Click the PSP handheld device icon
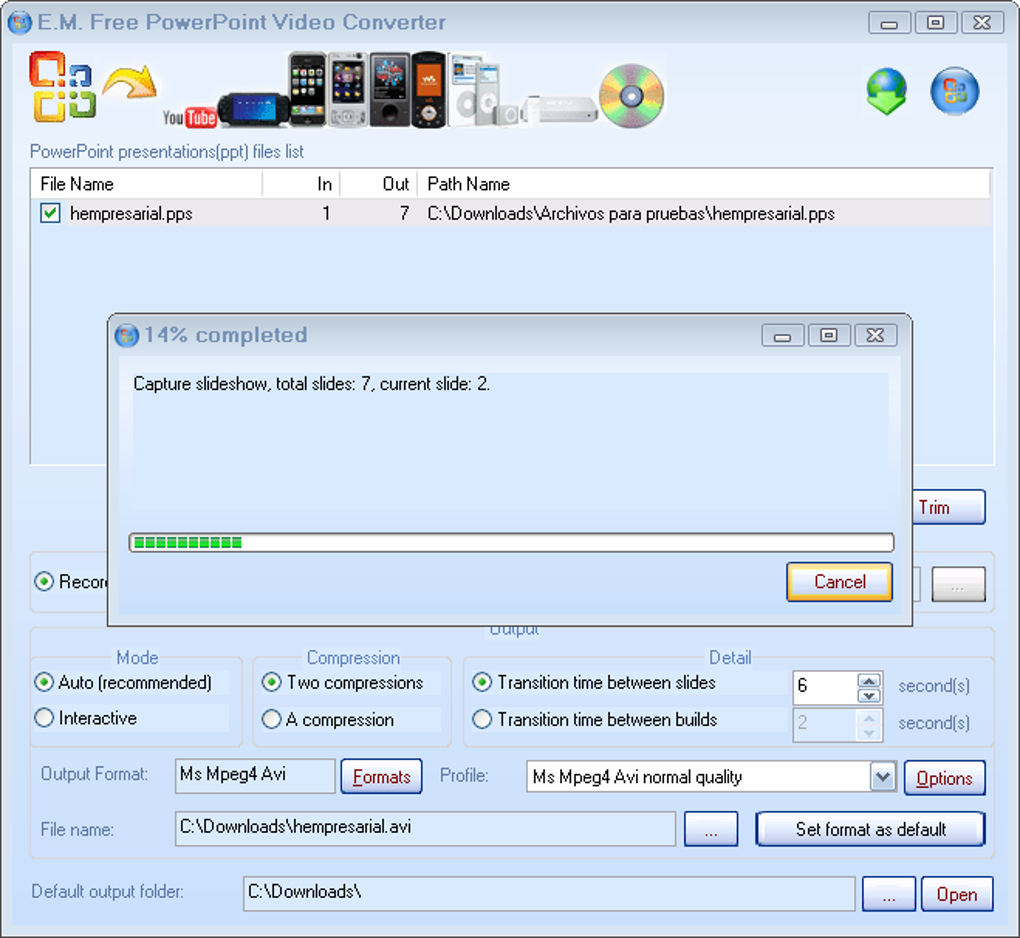 [254, 109]
